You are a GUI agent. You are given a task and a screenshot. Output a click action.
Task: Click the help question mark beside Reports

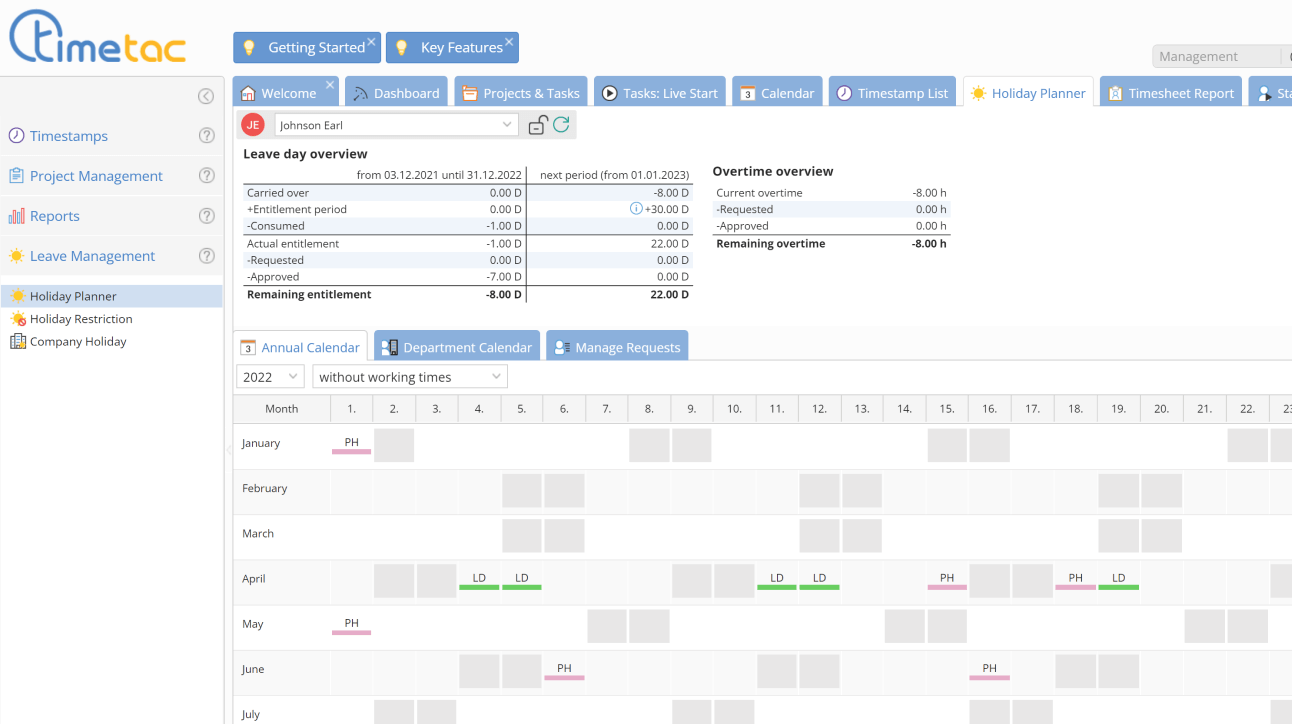click(207, 215)
